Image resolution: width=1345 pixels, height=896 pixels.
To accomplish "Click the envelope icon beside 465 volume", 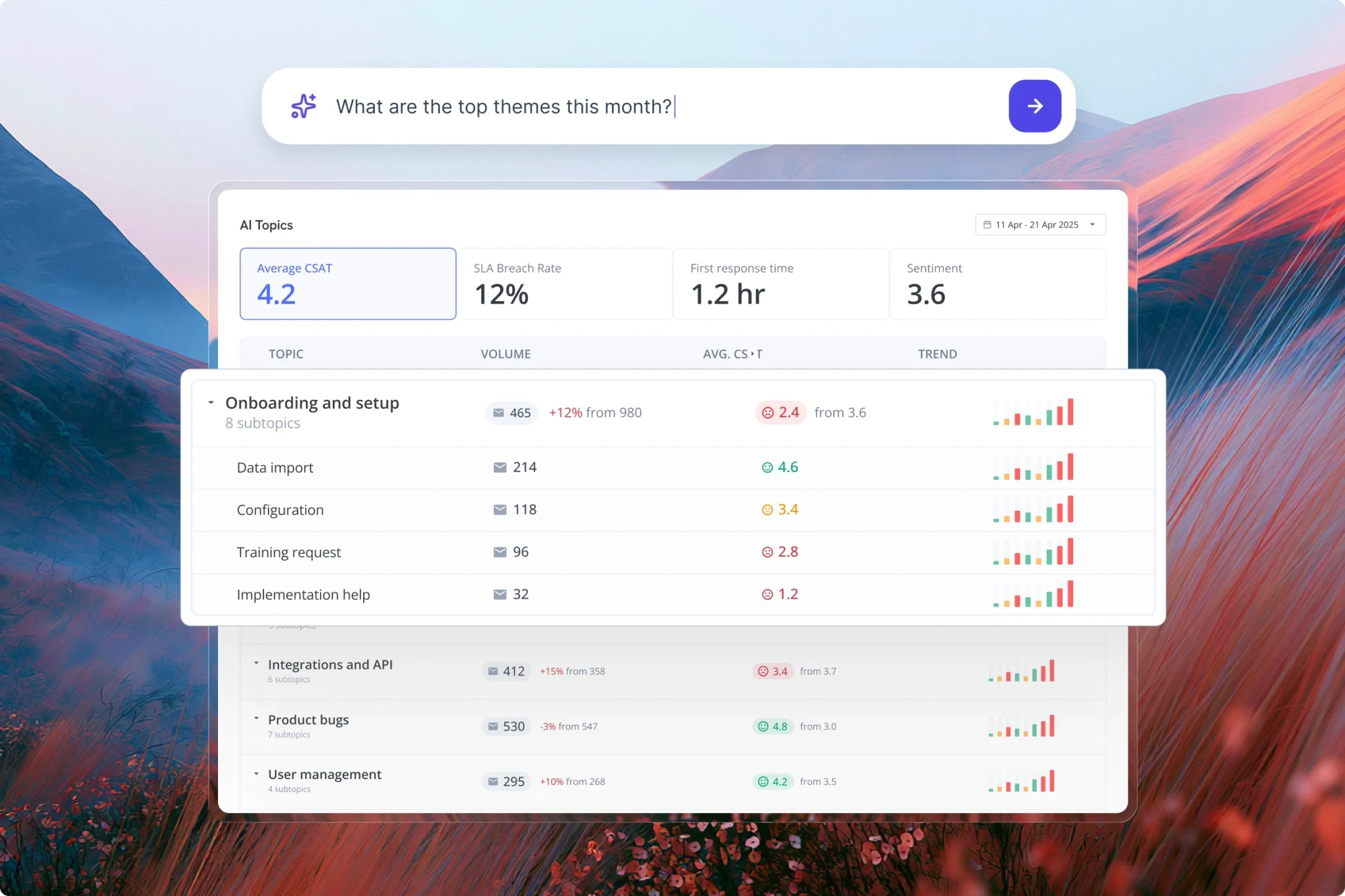I will tap(498, 413).
